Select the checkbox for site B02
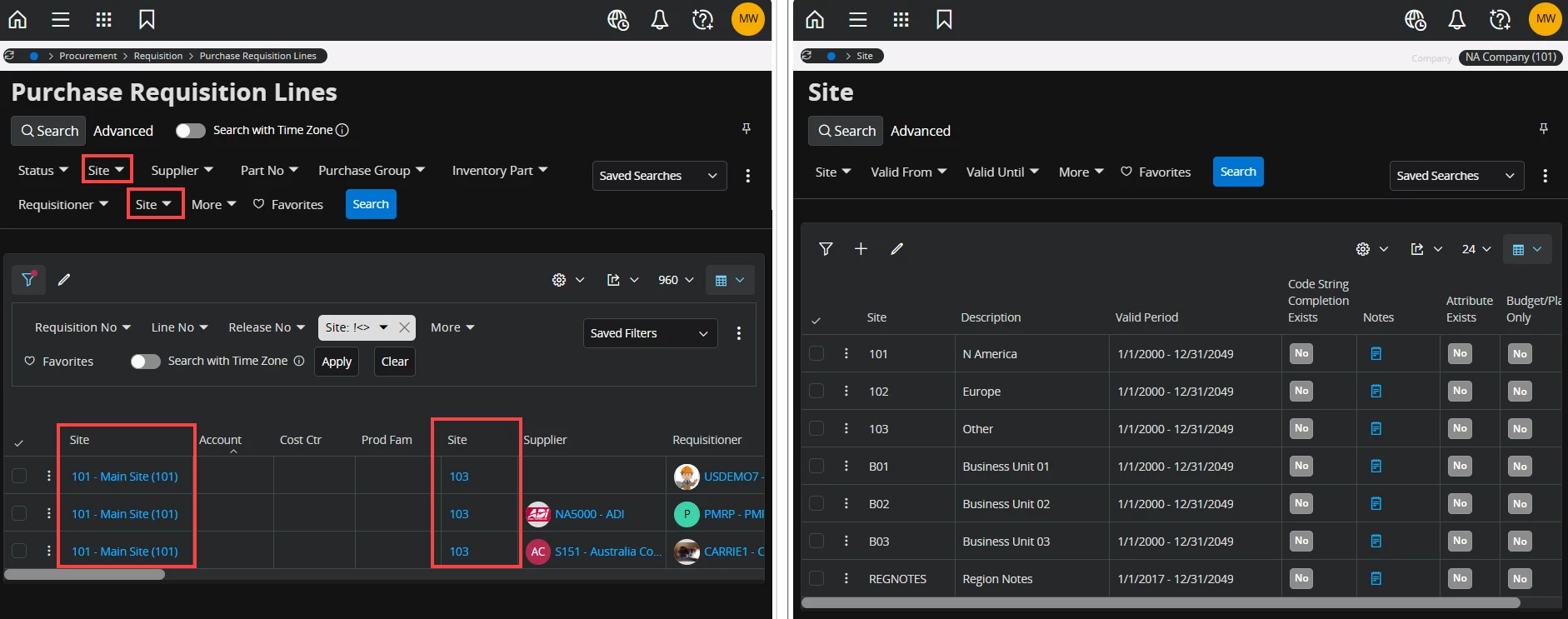1568x619 pixels. pyautogui.click(x=816, y=504)
